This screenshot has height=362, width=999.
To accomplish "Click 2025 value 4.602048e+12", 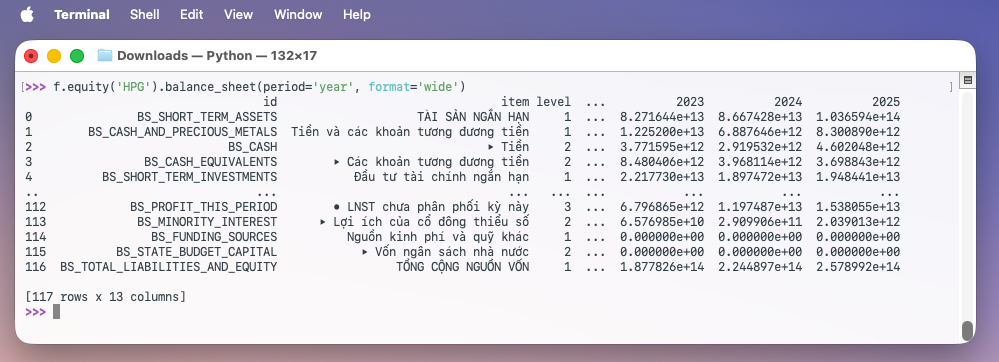I will click(858, 147).
